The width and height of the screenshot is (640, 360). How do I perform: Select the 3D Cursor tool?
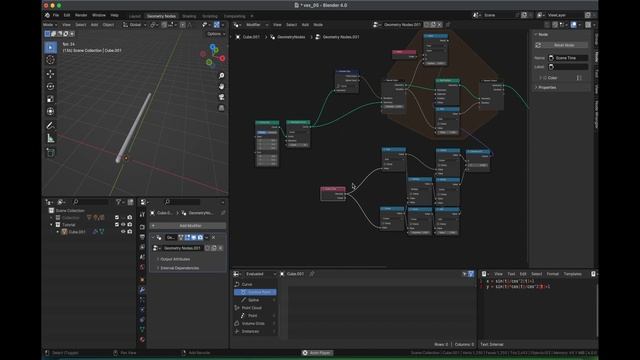tap(50, 60)
